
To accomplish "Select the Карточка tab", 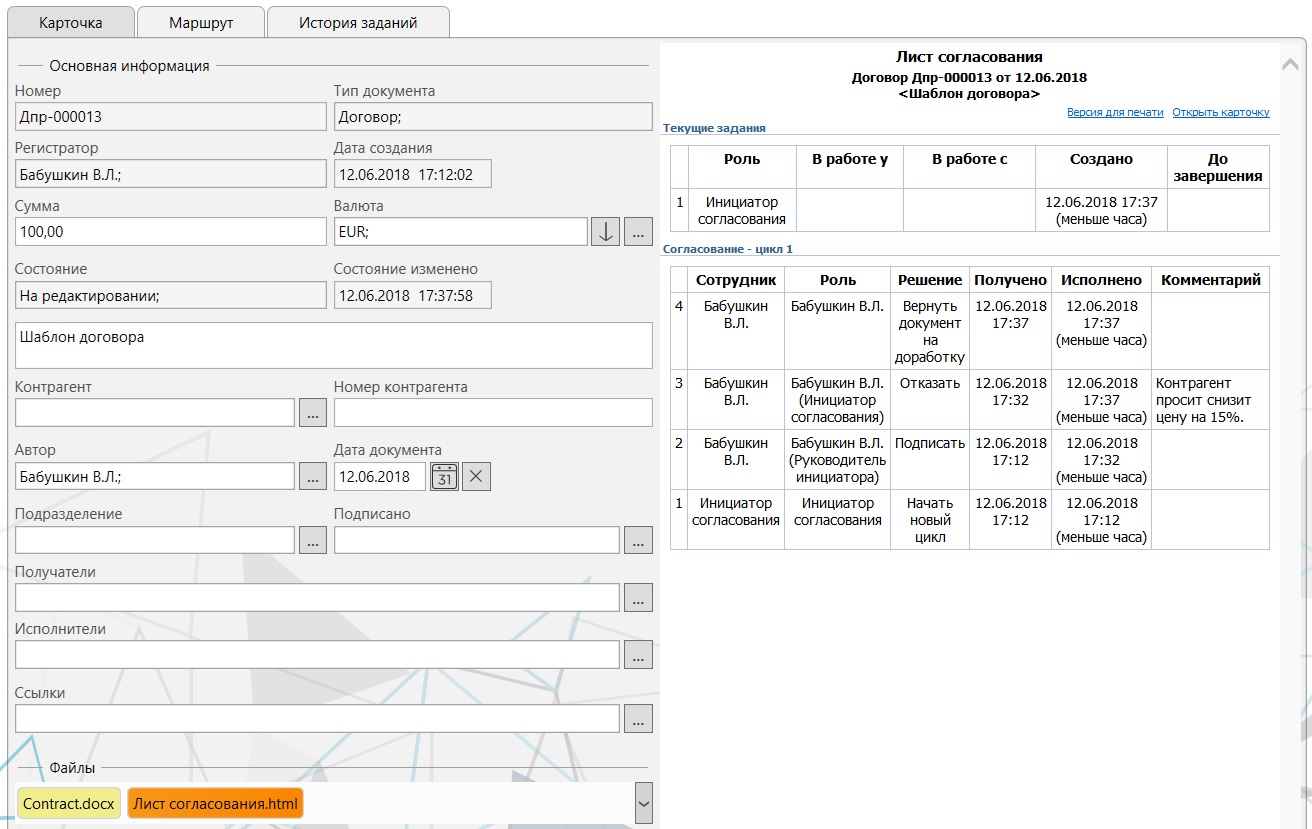I will click(x=71, y=22).
